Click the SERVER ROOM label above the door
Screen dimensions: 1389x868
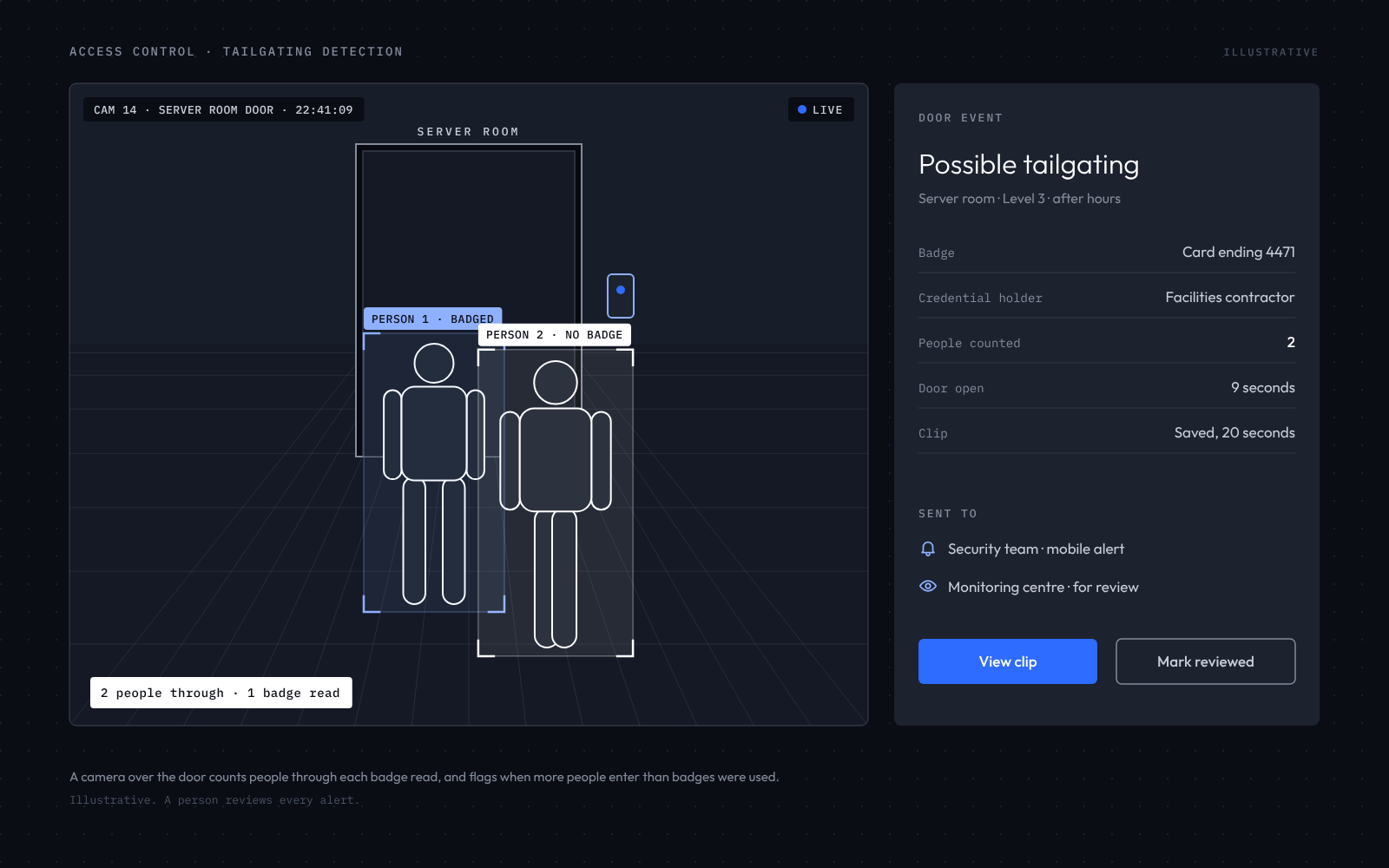pyautogui.click(x=468, y=132)
